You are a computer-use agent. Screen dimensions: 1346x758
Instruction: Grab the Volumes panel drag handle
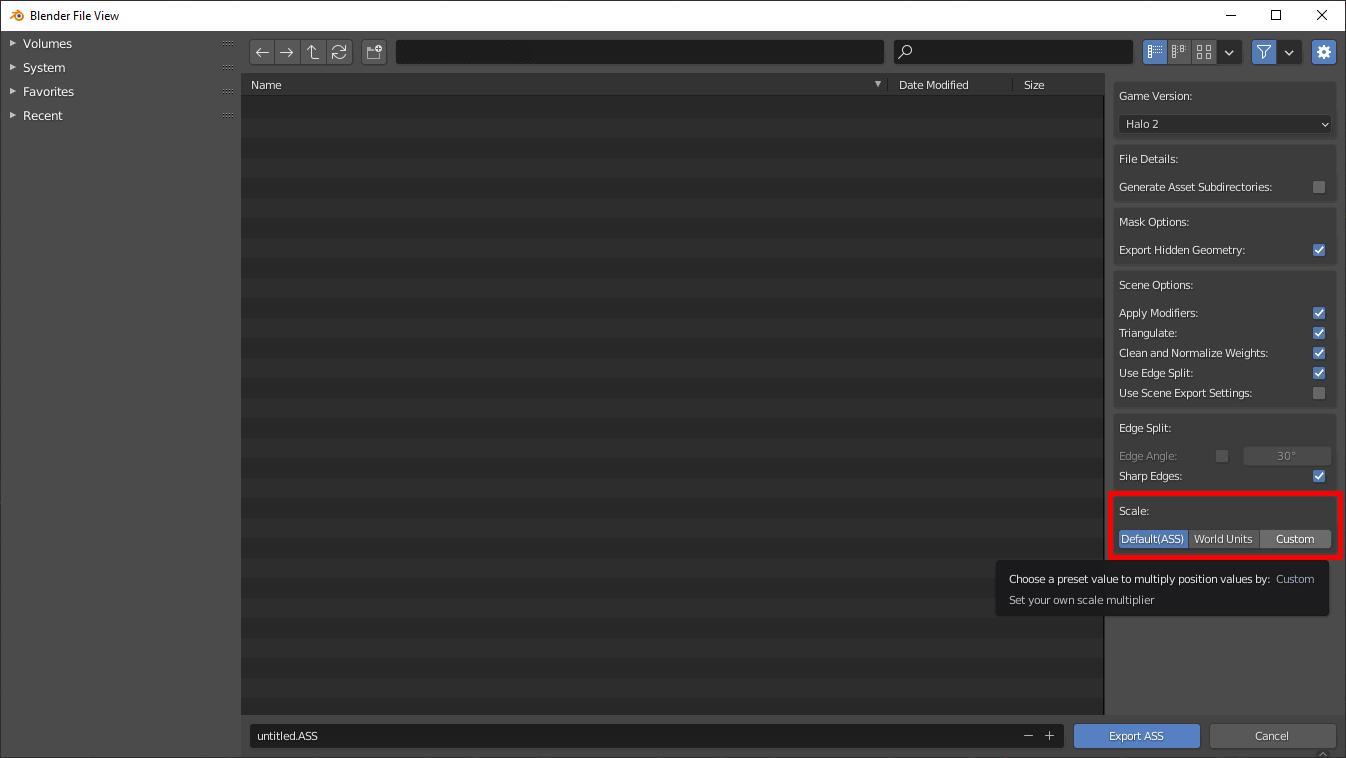[228, 43]
